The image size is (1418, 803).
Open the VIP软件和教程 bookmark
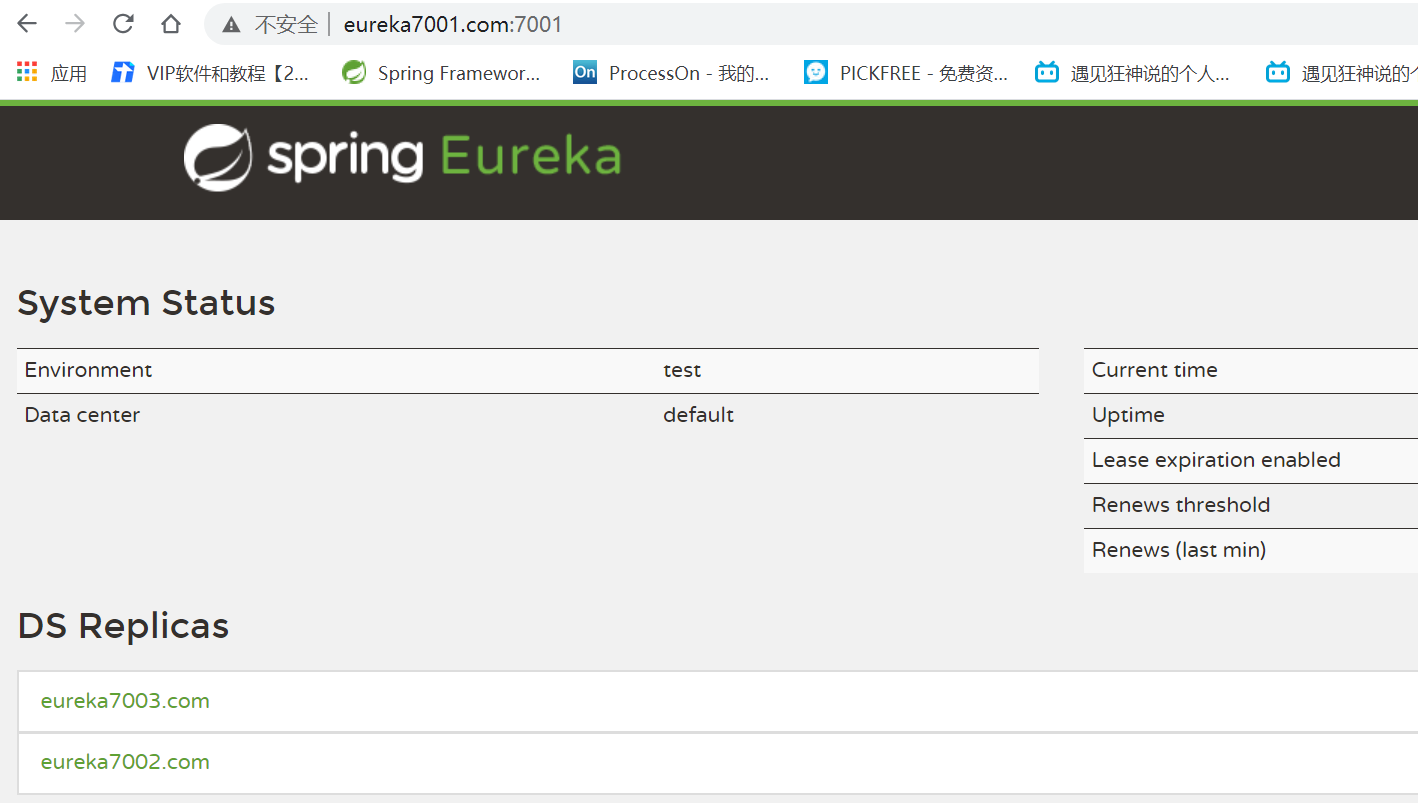click(210, 73)
